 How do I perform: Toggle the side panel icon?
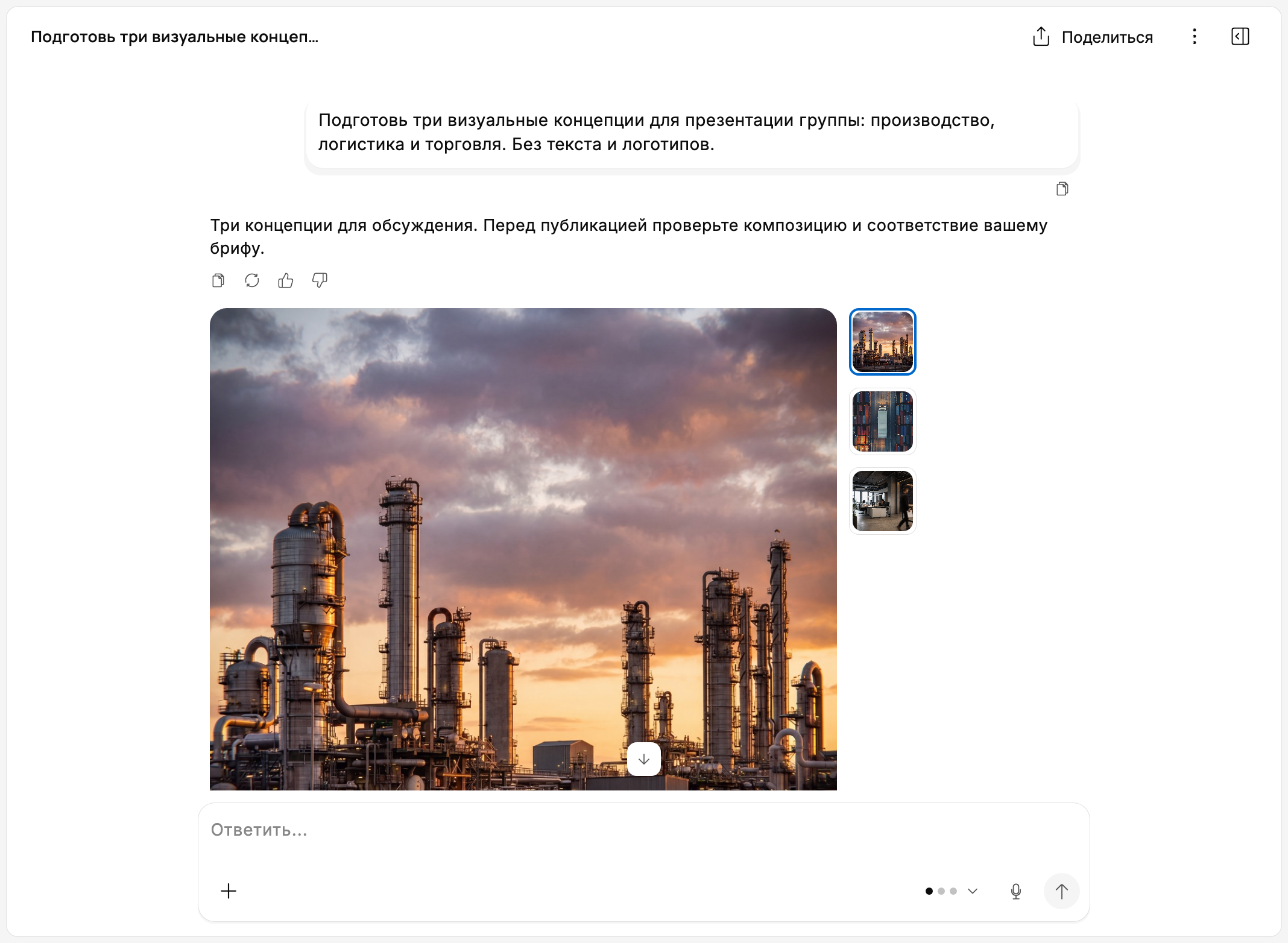(x=1240, y=37)
